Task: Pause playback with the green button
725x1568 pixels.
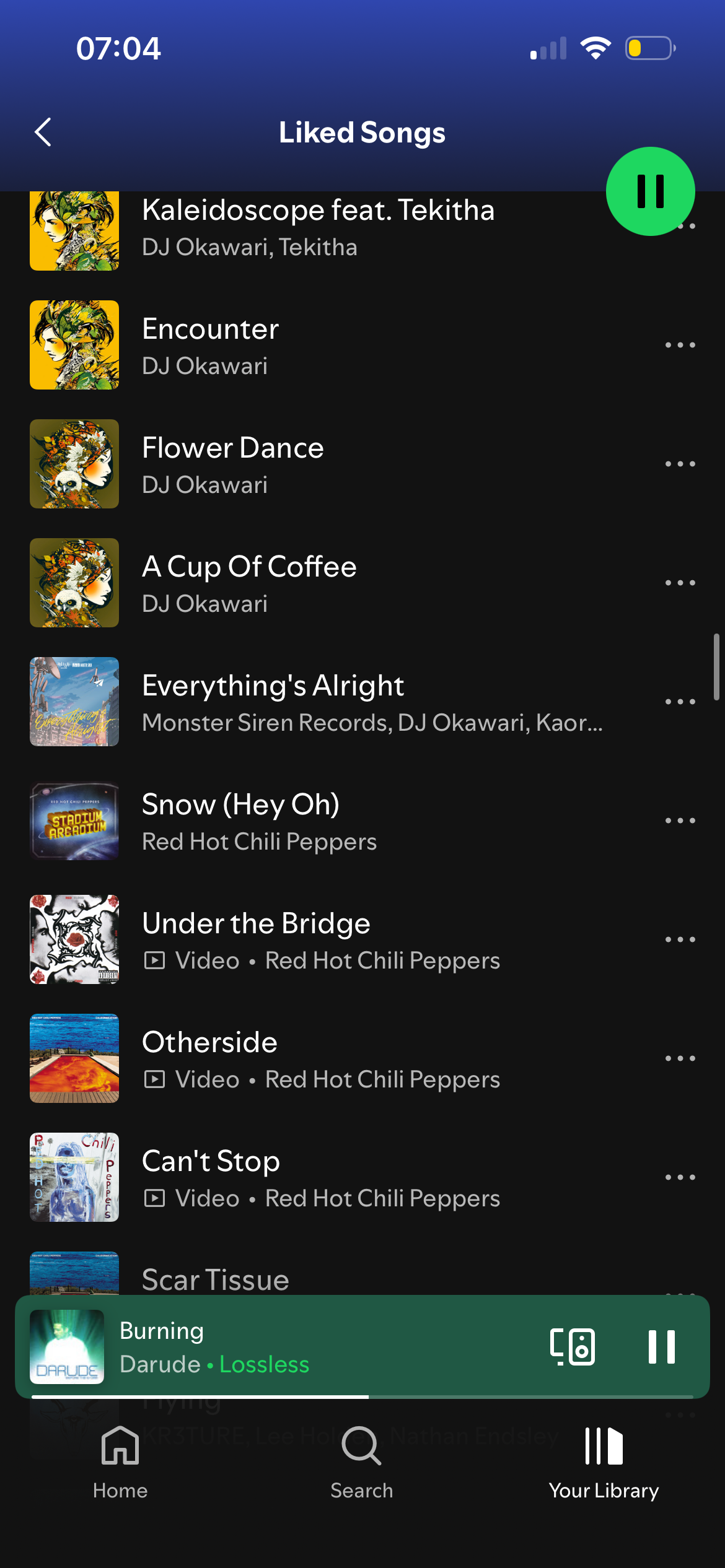Action: point(650,191)
